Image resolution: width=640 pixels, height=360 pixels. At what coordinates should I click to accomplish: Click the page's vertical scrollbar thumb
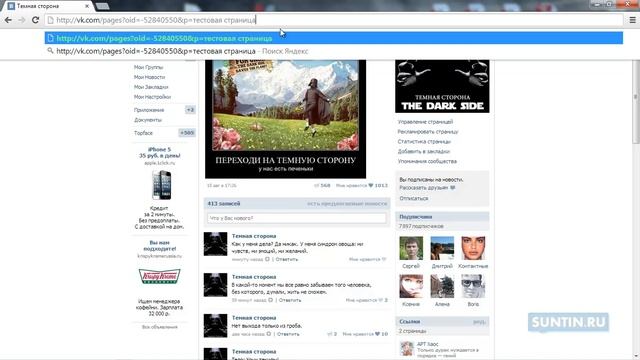click(x=636, y=102)
